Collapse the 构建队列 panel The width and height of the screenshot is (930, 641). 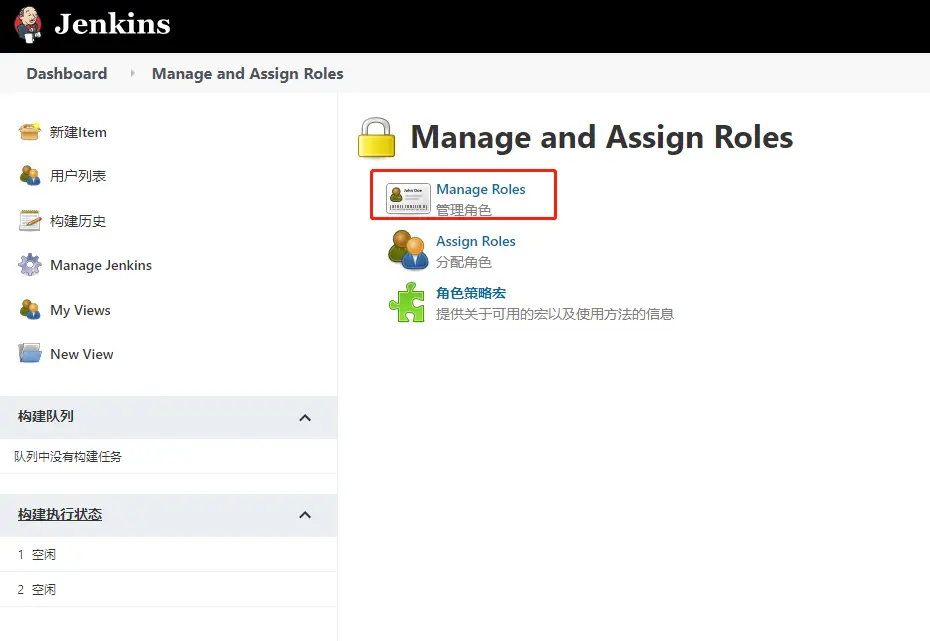(x=305, y=417)
